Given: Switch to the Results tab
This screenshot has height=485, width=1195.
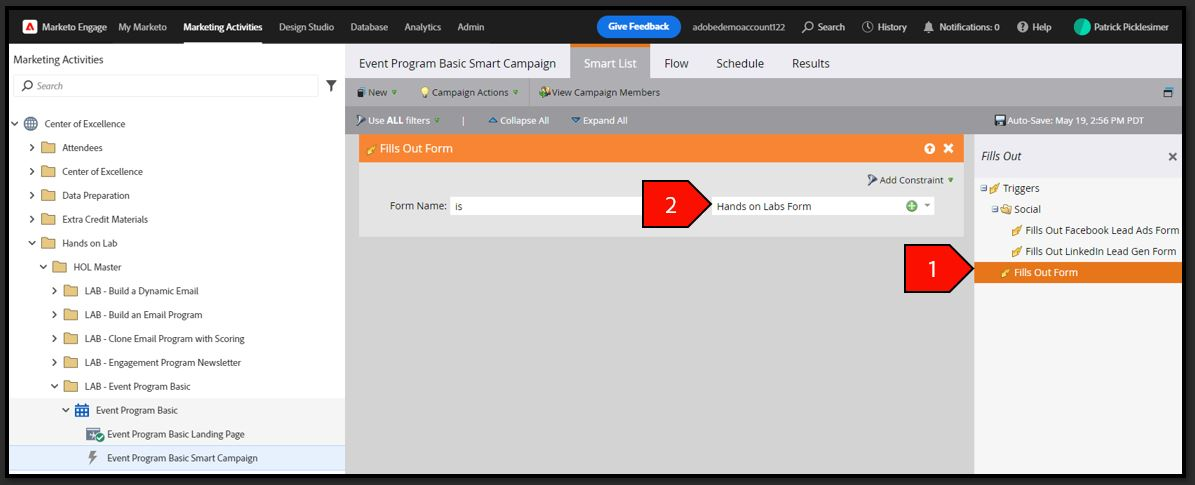Looking at the screenshot, I should click(x=811, y=63).
